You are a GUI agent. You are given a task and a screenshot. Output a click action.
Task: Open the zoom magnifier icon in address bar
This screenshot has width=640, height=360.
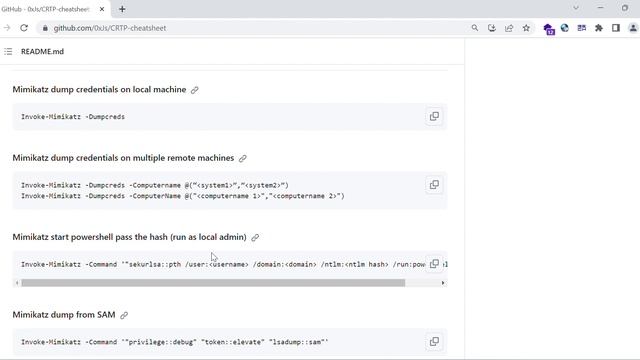(475, 28)
